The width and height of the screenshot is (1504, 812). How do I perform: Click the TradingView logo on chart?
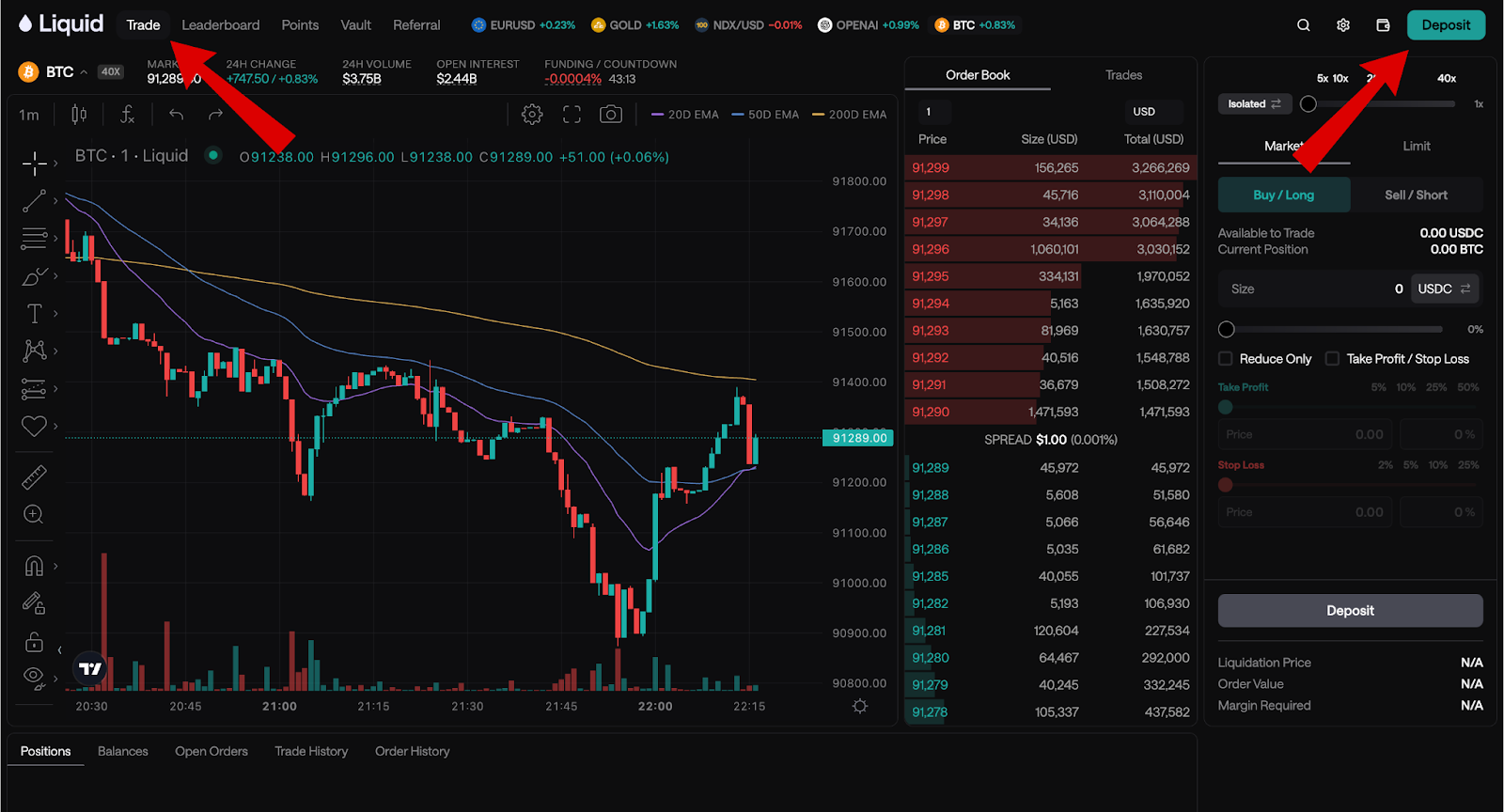point(90,668)
